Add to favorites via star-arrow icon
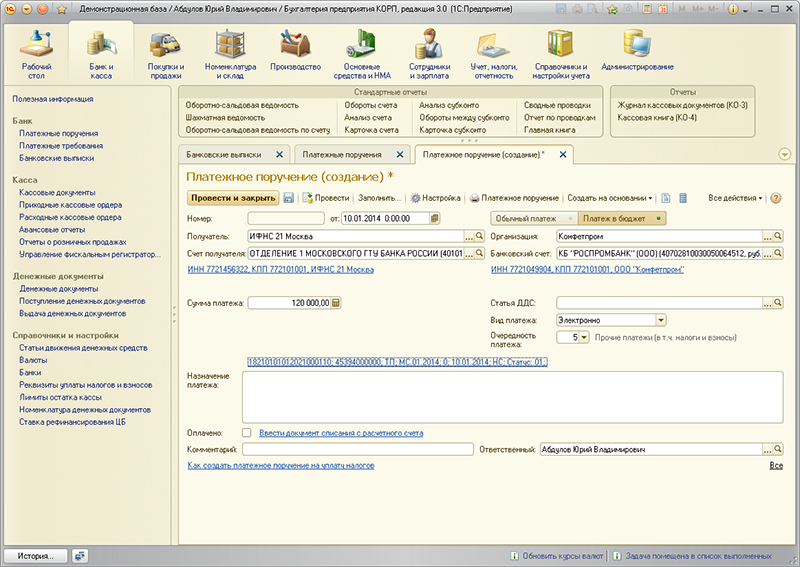This screenshot has height=567, width=800. 612,9
